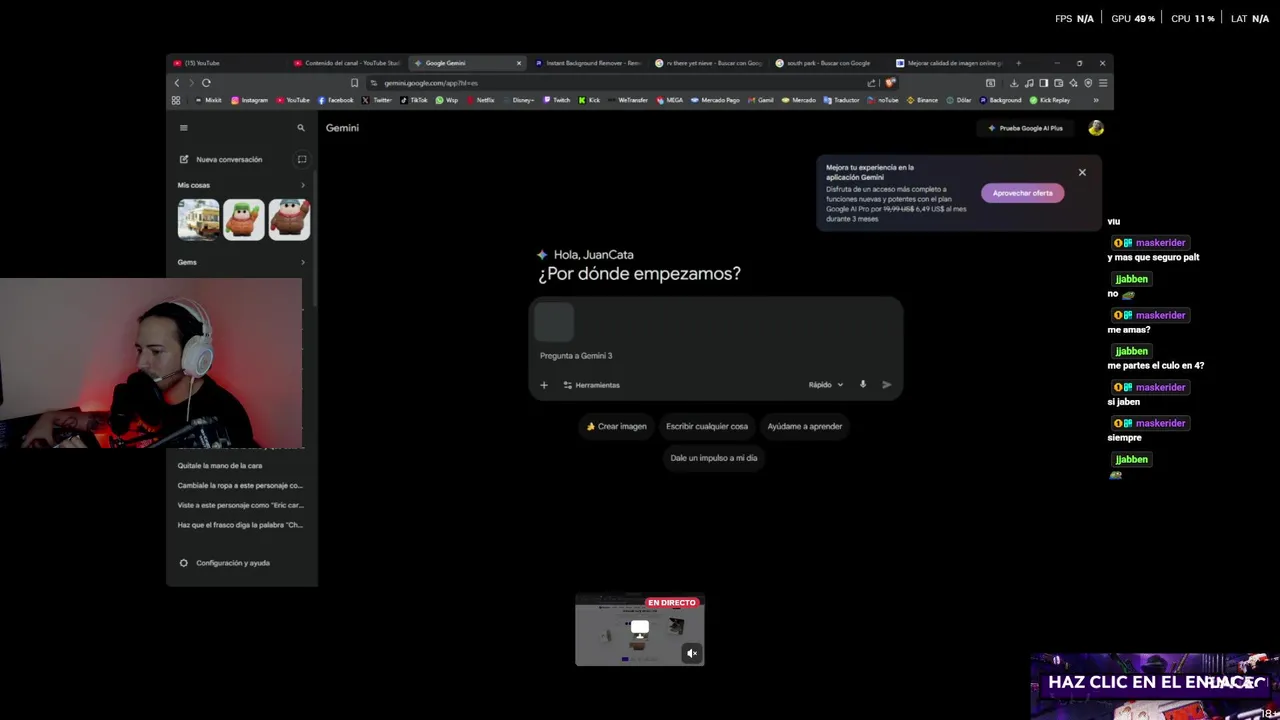This screenshot has height=720, width=1280.
Task: Click the EN DIRECTO live preview thumbnail
Action: tap(640, 630)
